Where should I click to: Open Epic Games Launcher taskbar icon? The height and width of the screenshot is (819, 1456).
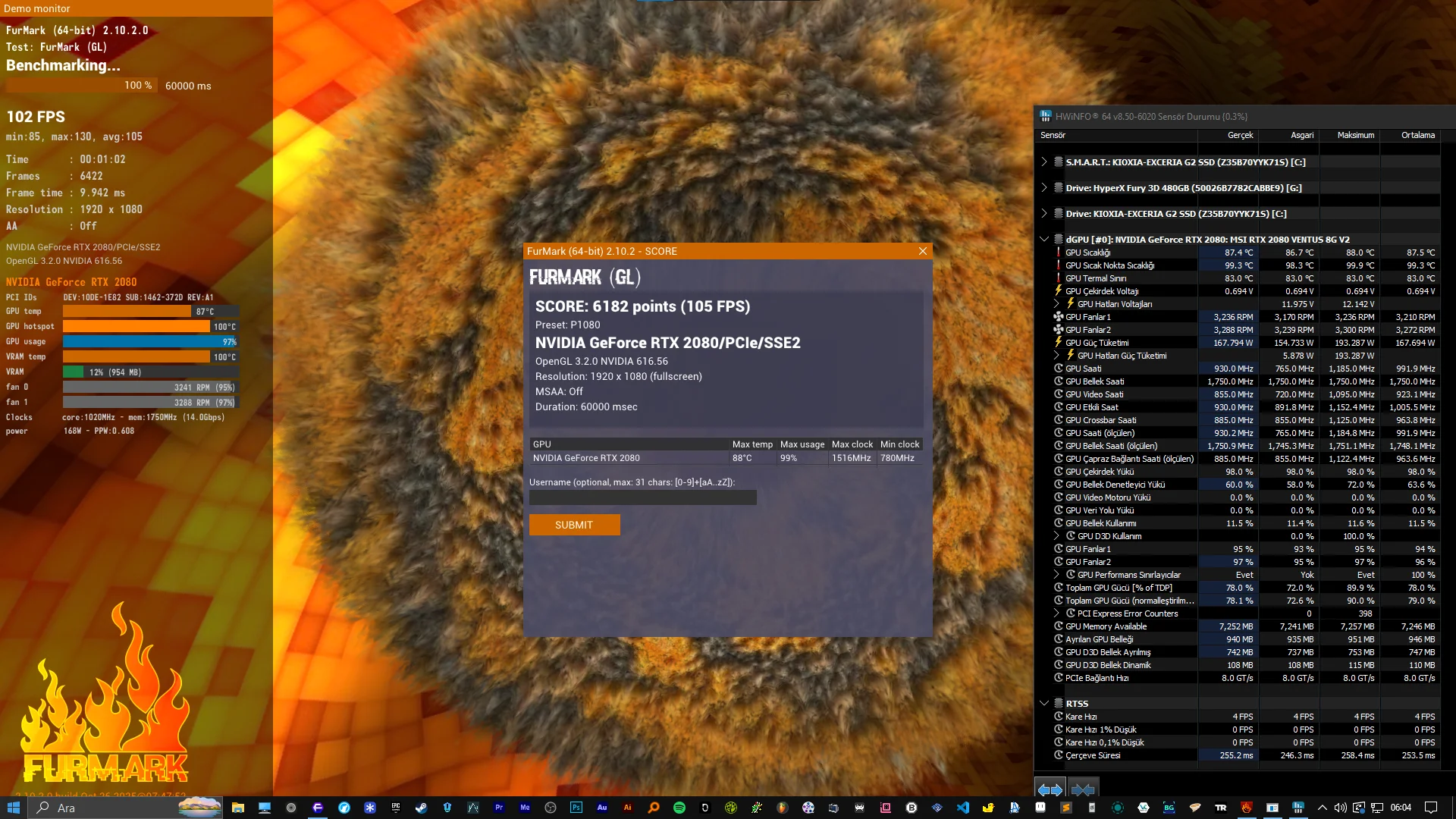395,808
